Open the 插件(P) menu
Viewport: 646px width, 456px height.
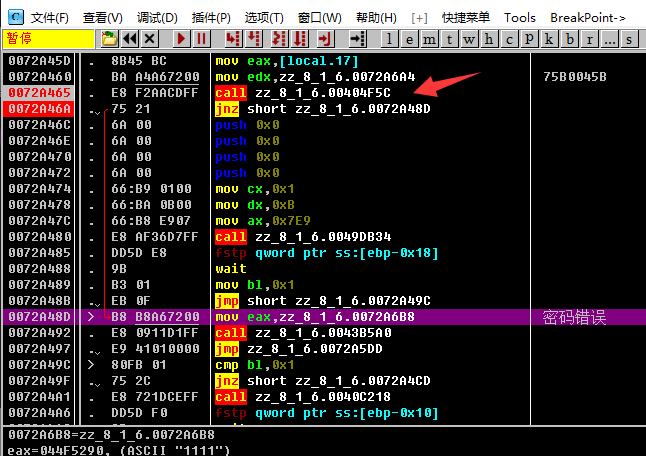211,18
